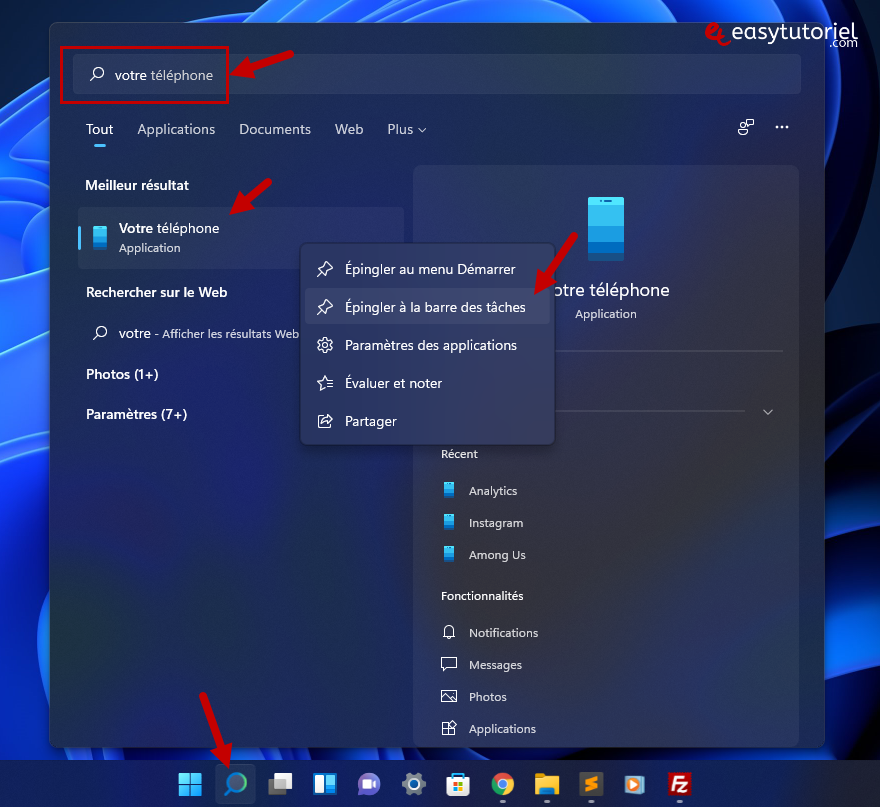Open the media player taskbar icon

[635, 784]
